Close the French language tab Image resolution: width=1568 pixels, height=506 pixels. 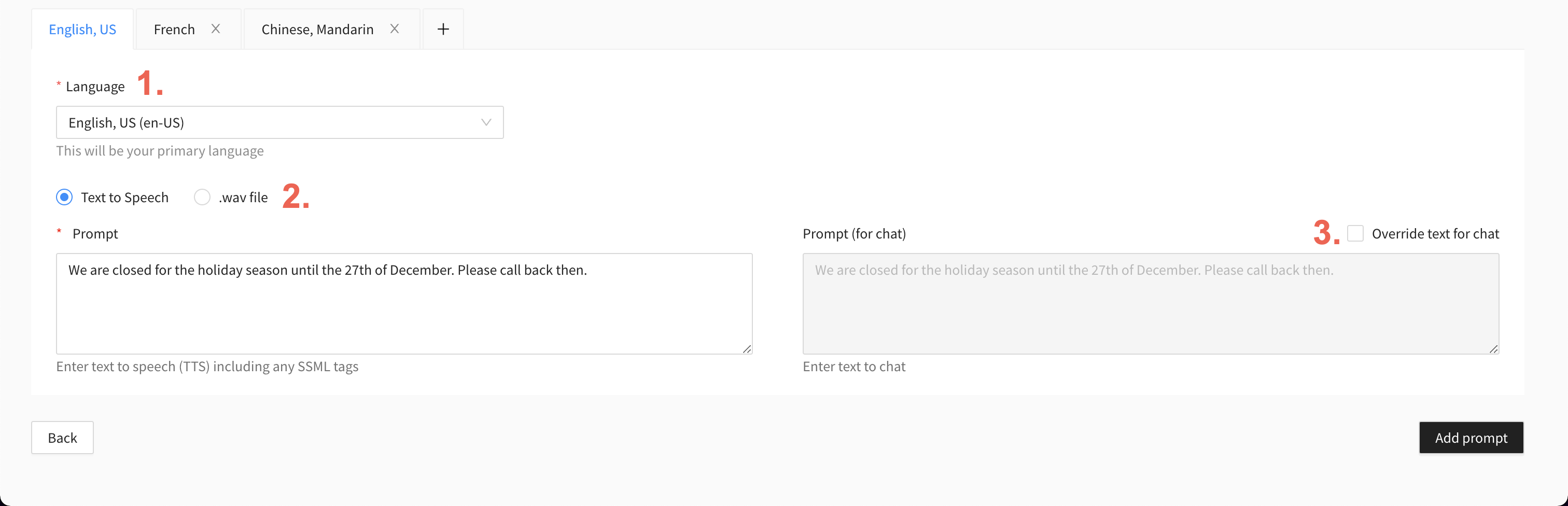pos(216,29)
